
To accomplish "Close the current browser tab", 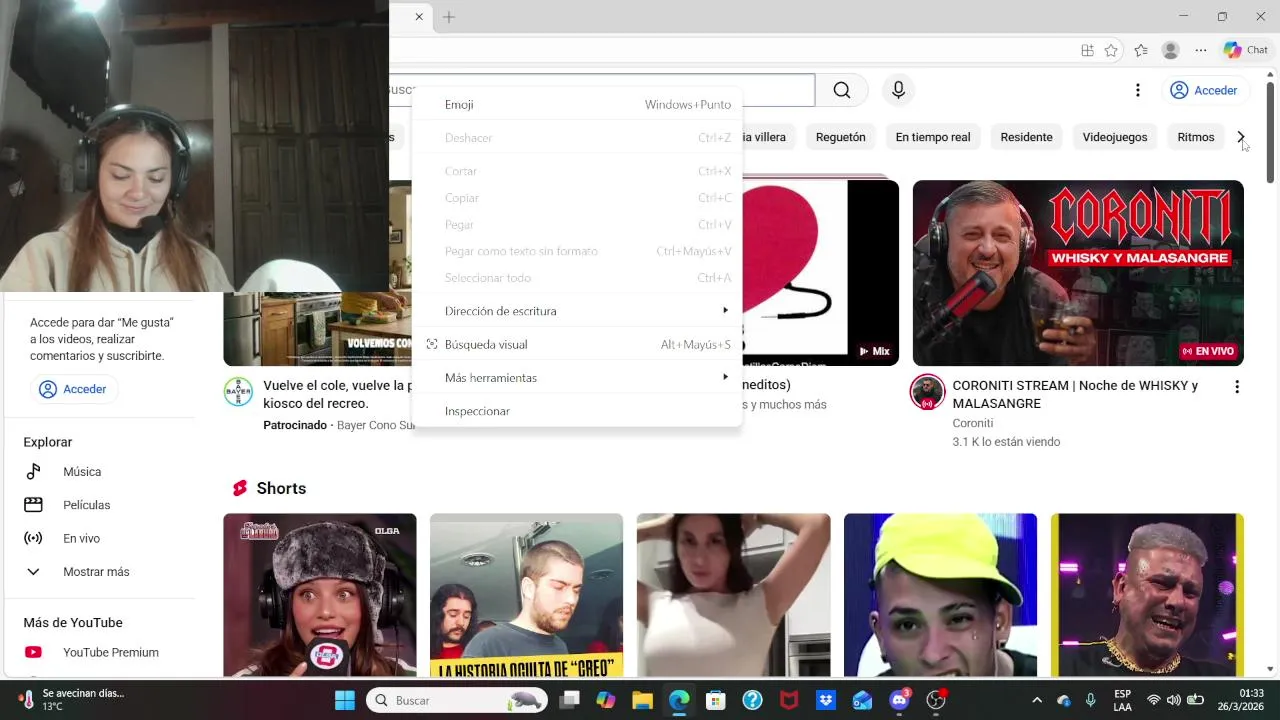I will 419,17.
